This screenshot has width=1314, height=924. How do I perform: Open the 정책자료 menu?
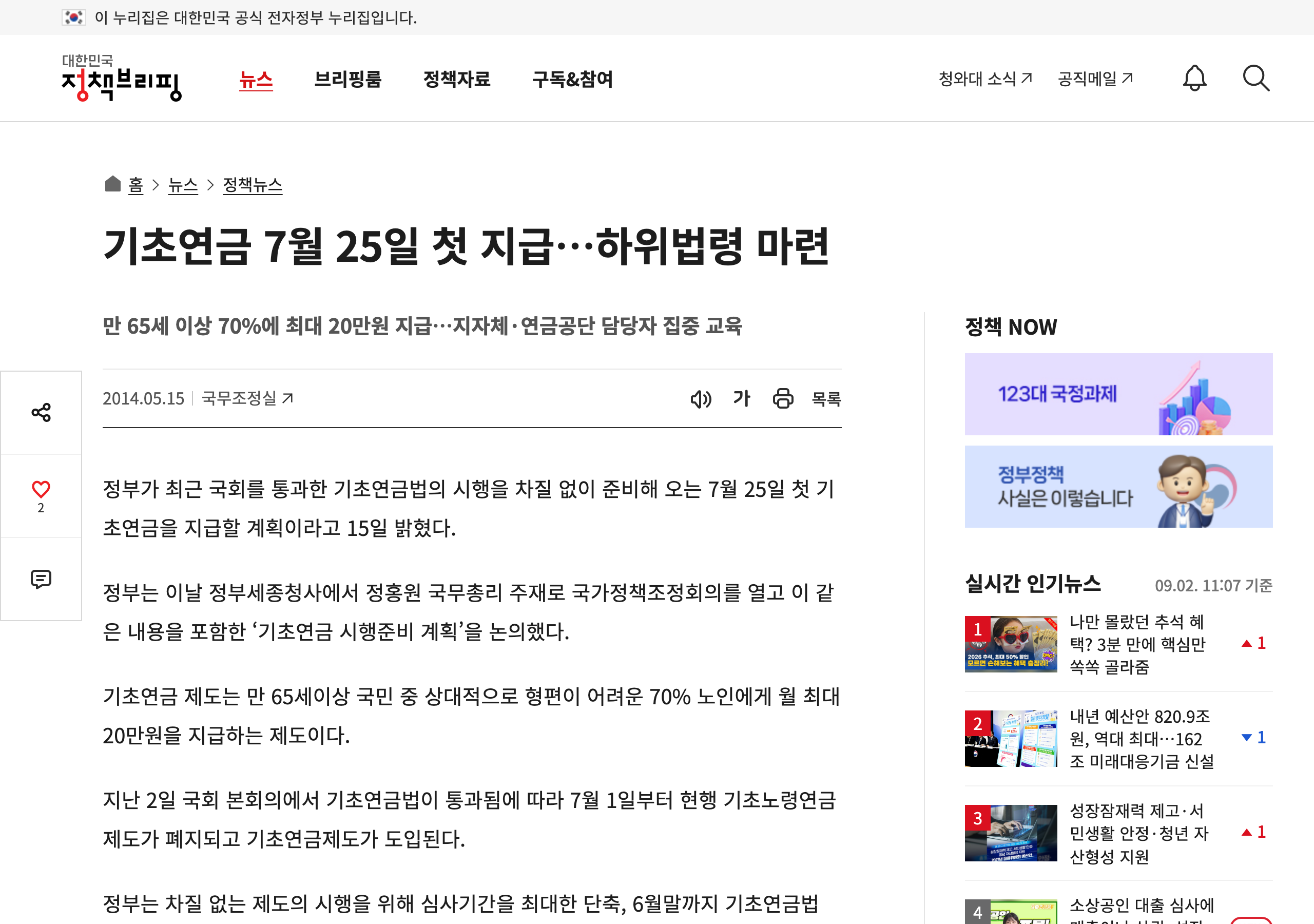click(457, 79)
